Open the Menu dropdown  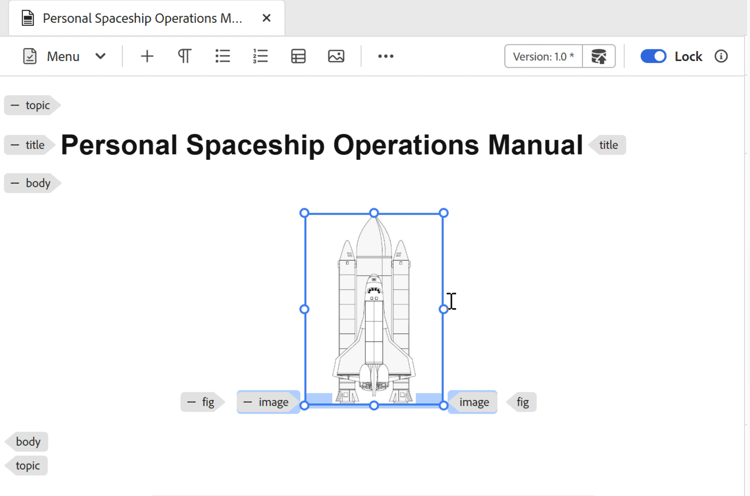pos(64,56)
